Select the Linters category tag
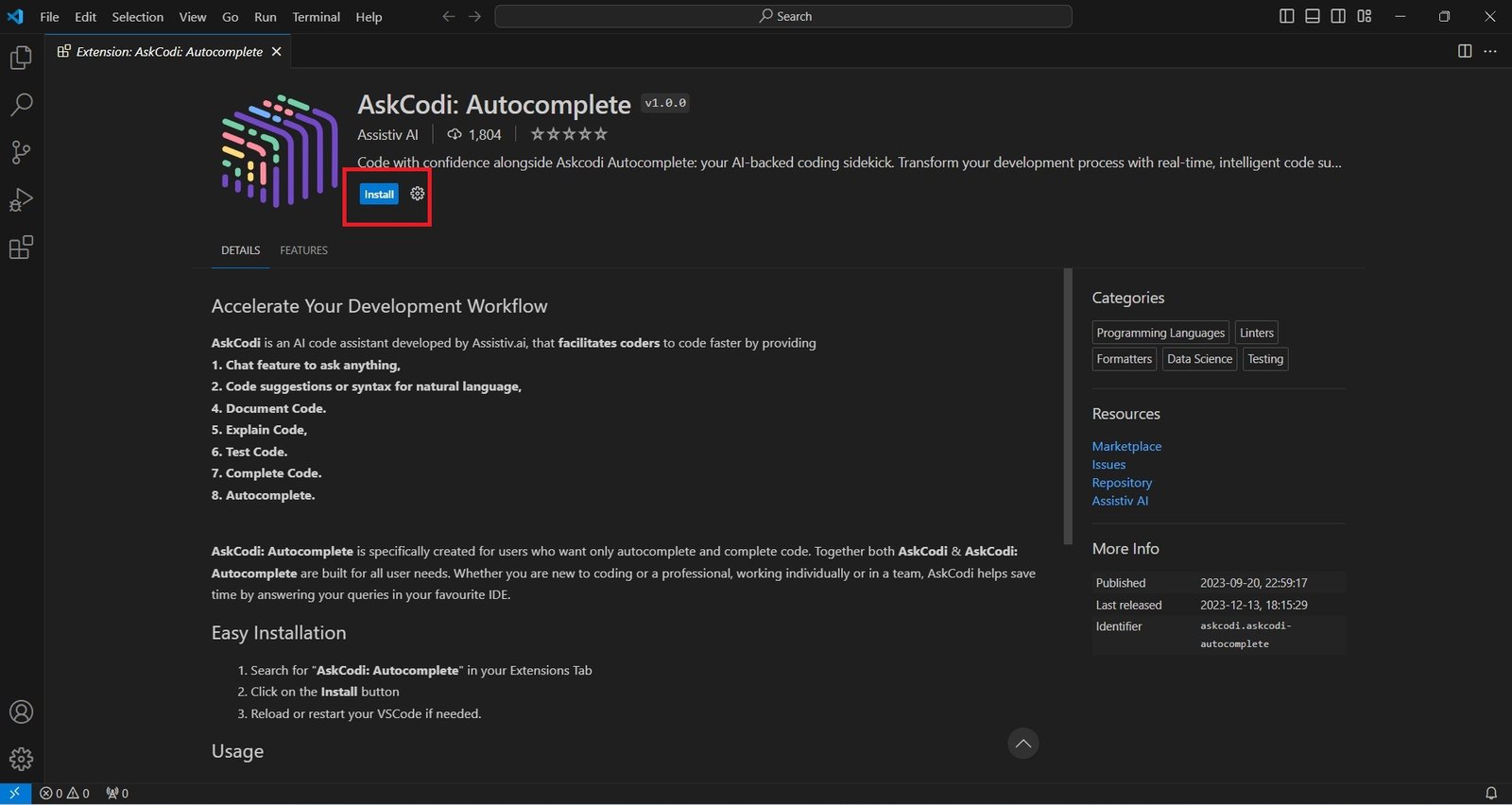Screen dimensions: 1512x805 click(x=1257, y=333)
